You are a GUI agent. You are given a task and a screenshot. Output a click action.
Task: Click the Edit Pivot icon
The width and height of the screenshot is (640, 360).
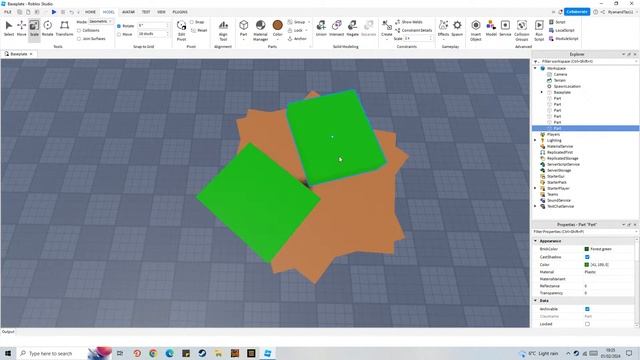(x=182, y=30)
